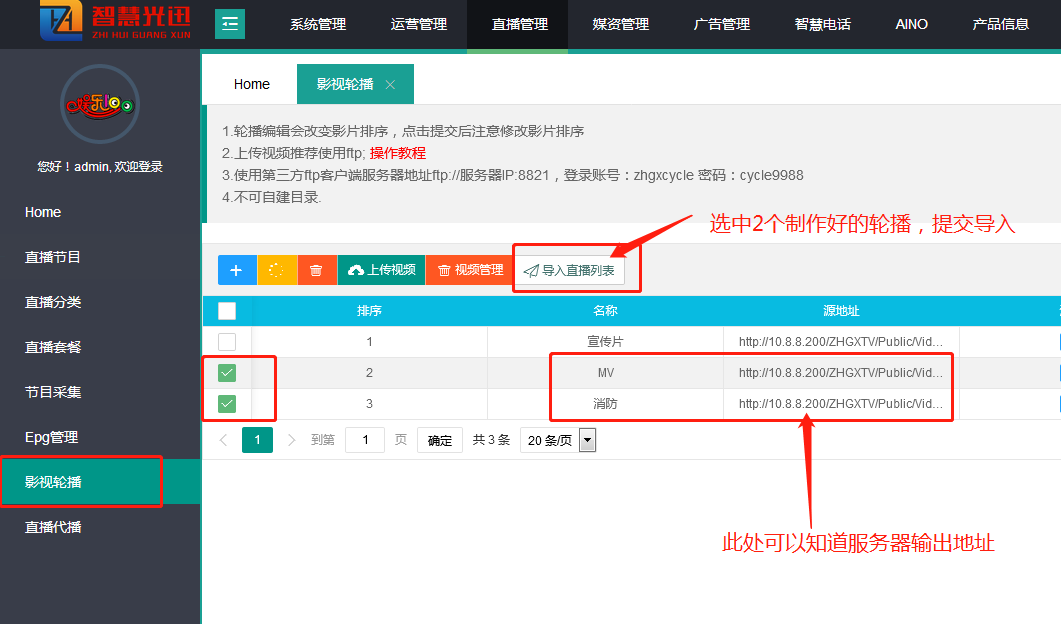The image size is (1061, 624).
Task: Check the box for the 宣传片 row
Action: pos(227,342)
